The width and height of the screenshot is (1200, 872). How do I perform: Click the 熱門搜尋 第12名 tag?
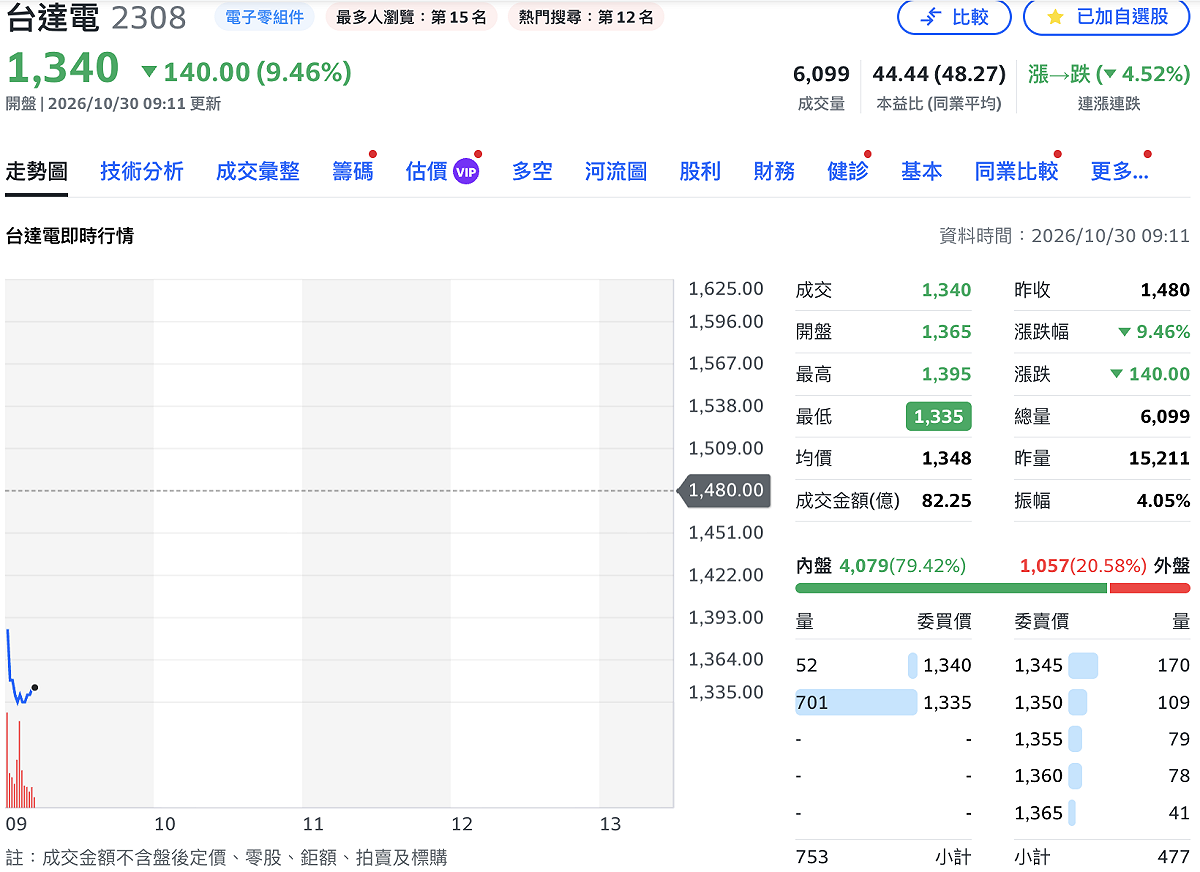click(586, 17)
